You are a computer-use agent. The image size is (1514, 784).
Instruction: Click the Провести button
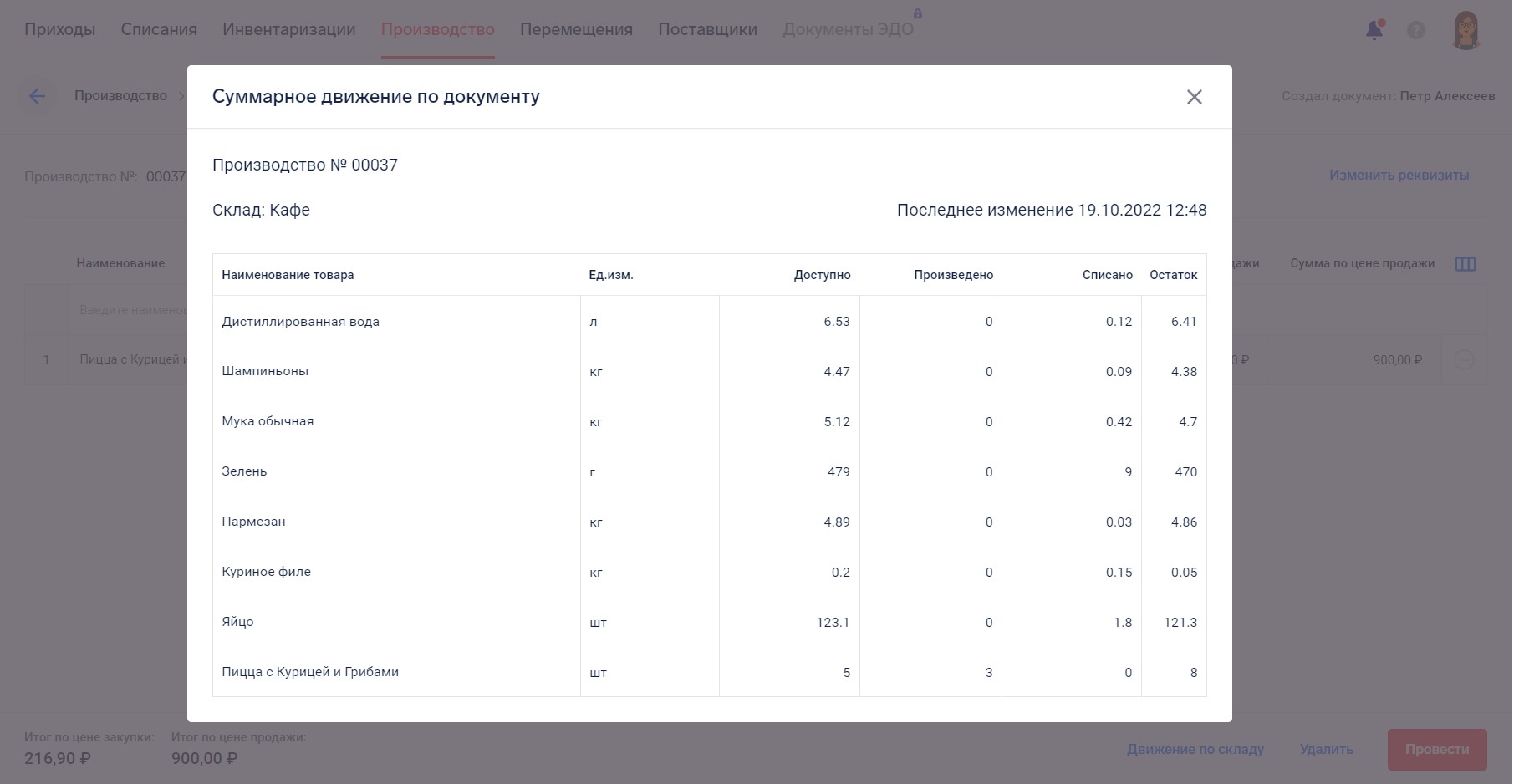click(x=1437, y=750)
